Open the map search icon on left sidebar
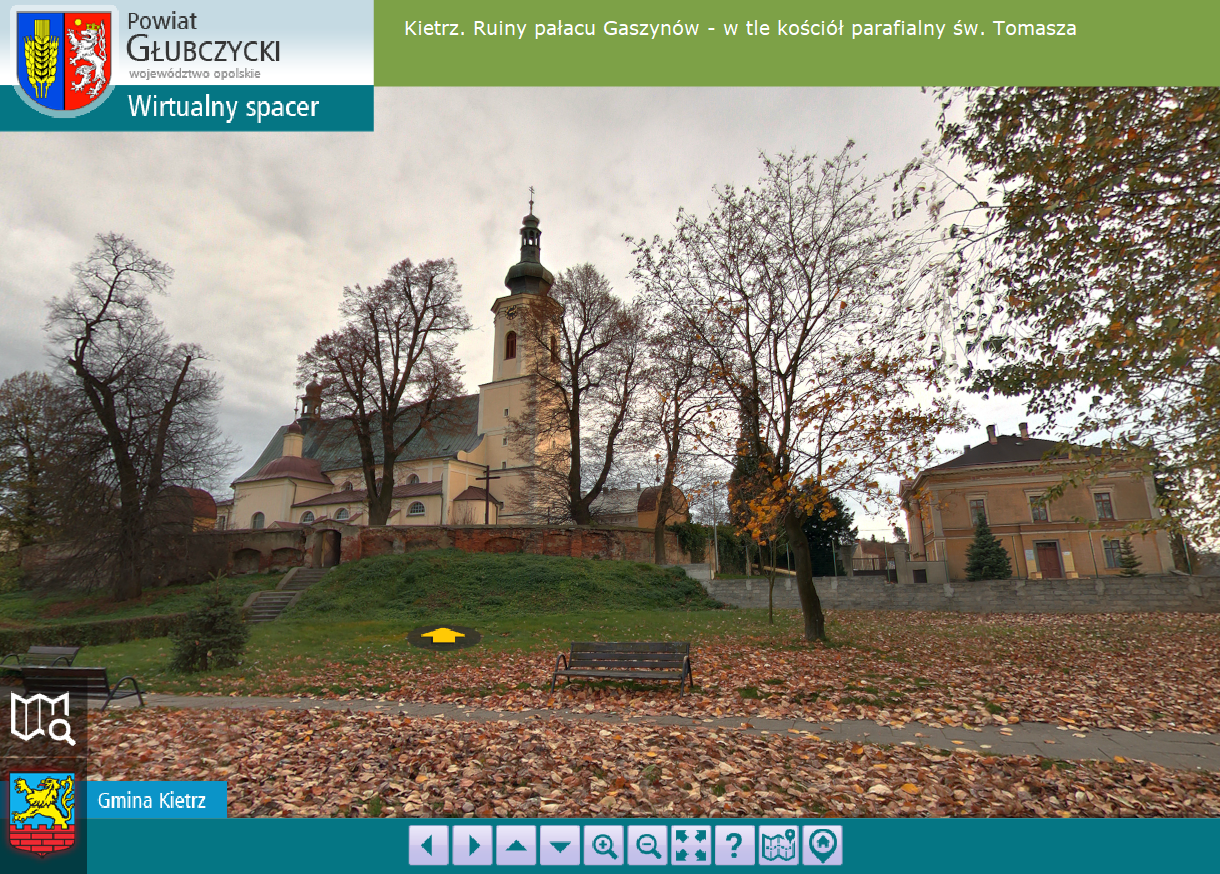This screenshot has height=874, width=1220. pos(42,719)
